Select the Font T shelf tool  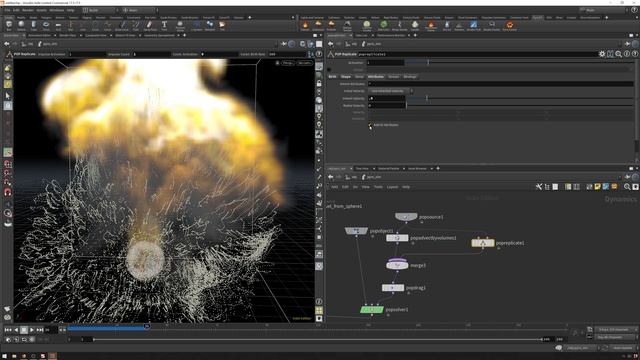point(164,25)
